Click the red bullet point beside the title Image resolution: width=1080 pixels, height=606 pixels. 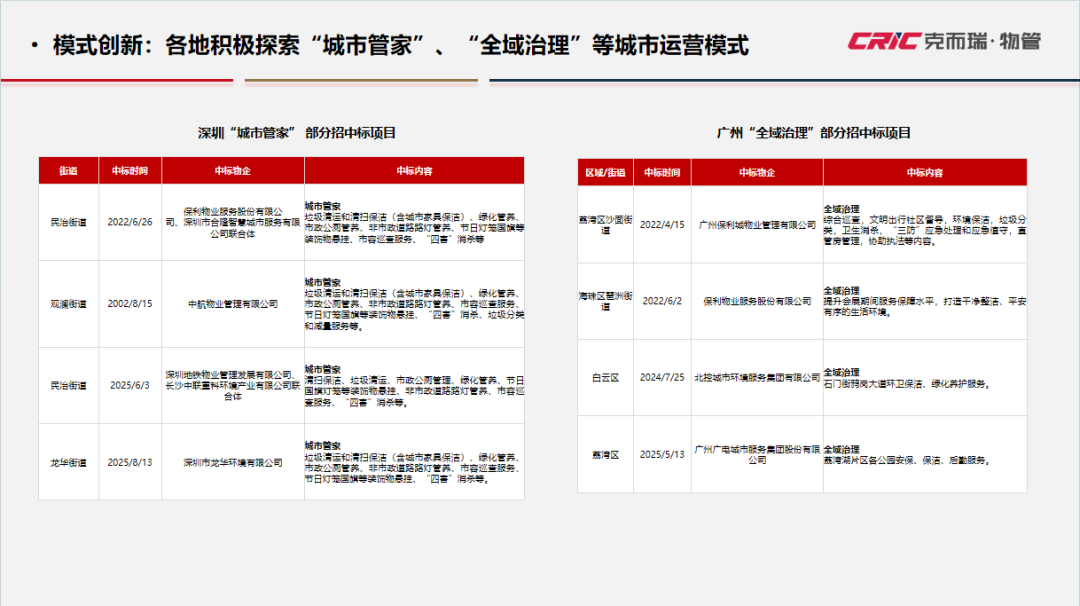pos(35,44)
